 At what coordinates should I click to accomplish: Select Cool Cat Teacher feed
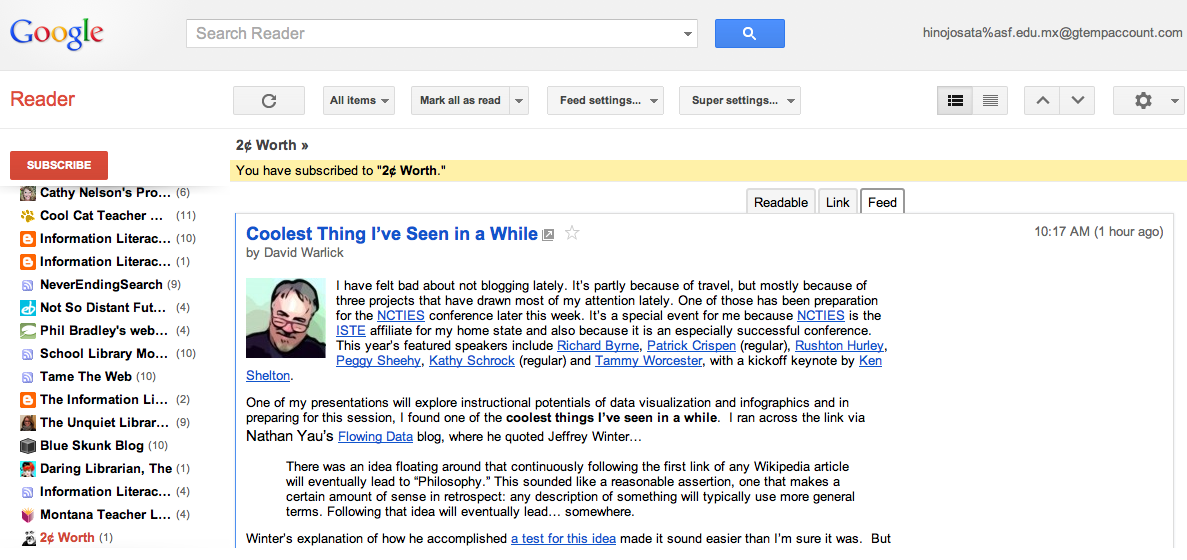click(x=101, y=216)
